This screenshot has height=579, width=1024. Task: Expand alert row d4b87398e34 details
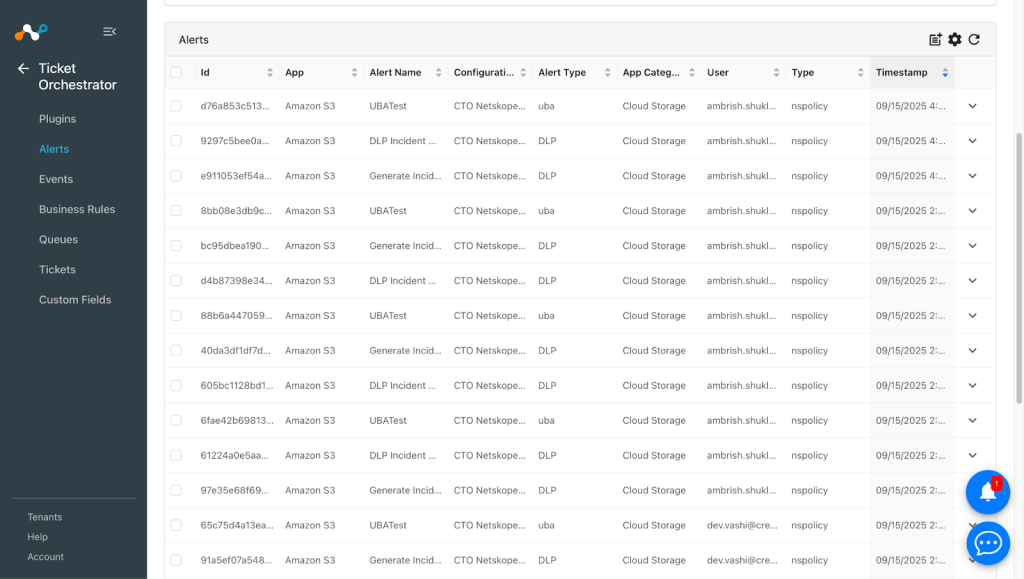pyautogui.click(x=972, y=281)
